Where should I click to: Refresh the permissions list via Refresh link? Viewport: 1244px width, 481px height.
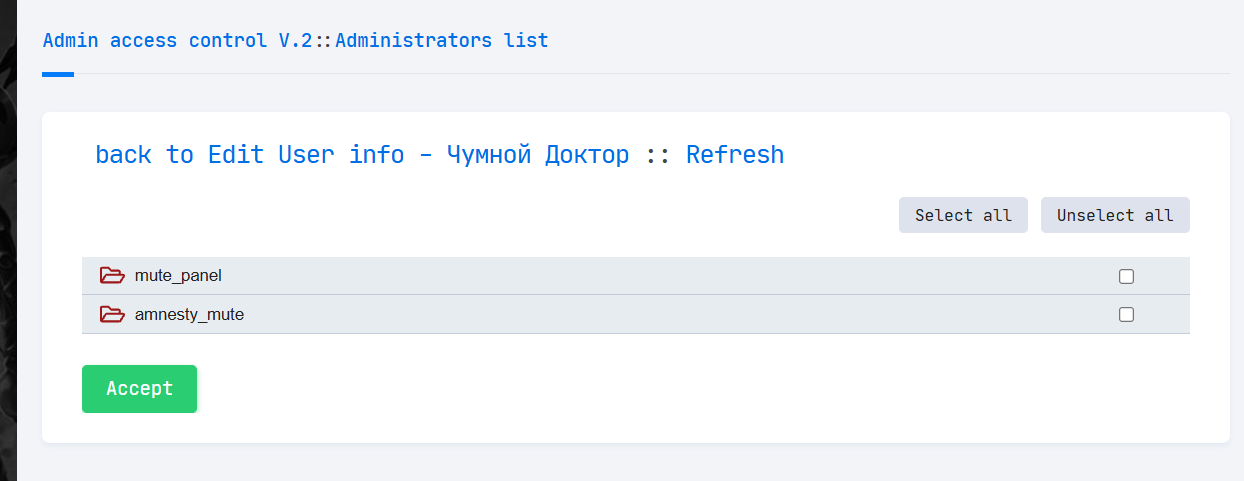(735, 155)
